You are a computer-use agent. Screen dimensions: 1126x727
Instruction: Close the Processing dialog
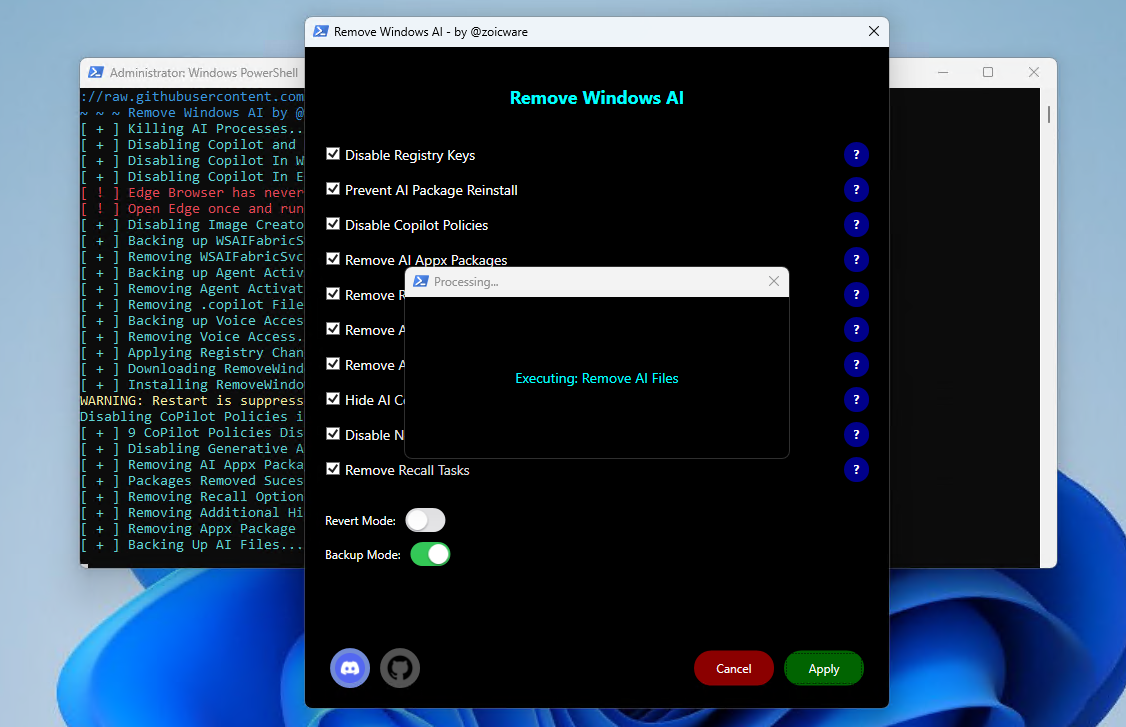[773, 282]
